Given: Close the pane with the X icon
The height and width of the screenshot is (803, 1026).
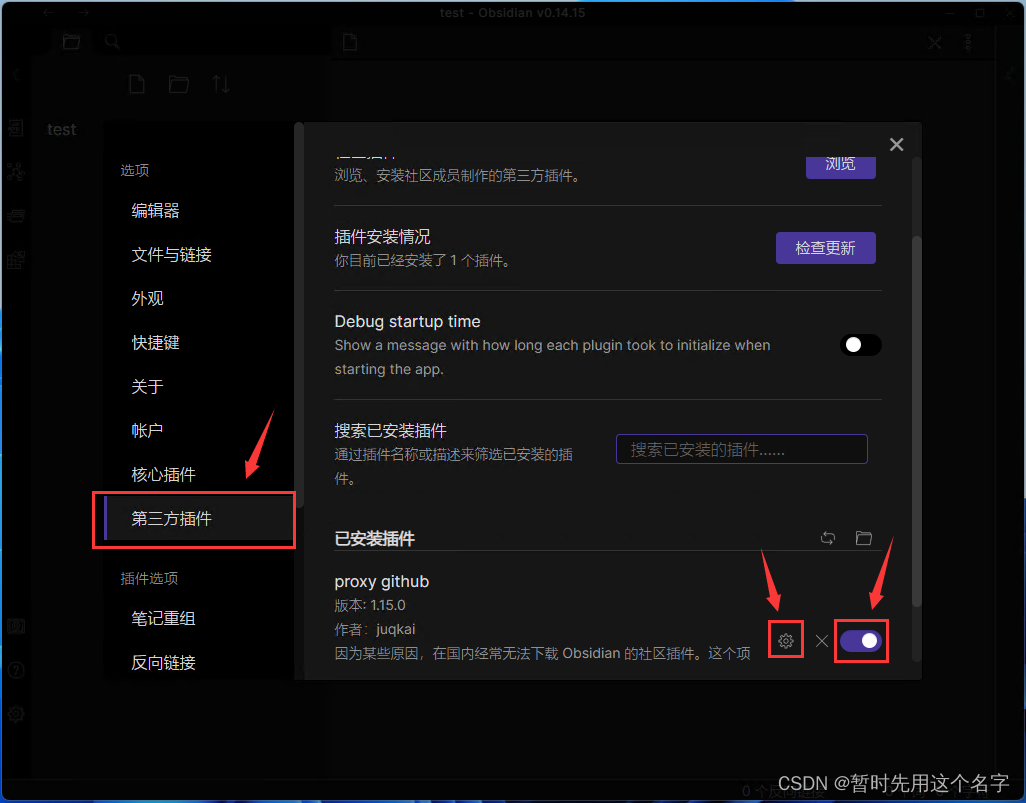Looking at the screenshot, I should (x=934, y=43).
